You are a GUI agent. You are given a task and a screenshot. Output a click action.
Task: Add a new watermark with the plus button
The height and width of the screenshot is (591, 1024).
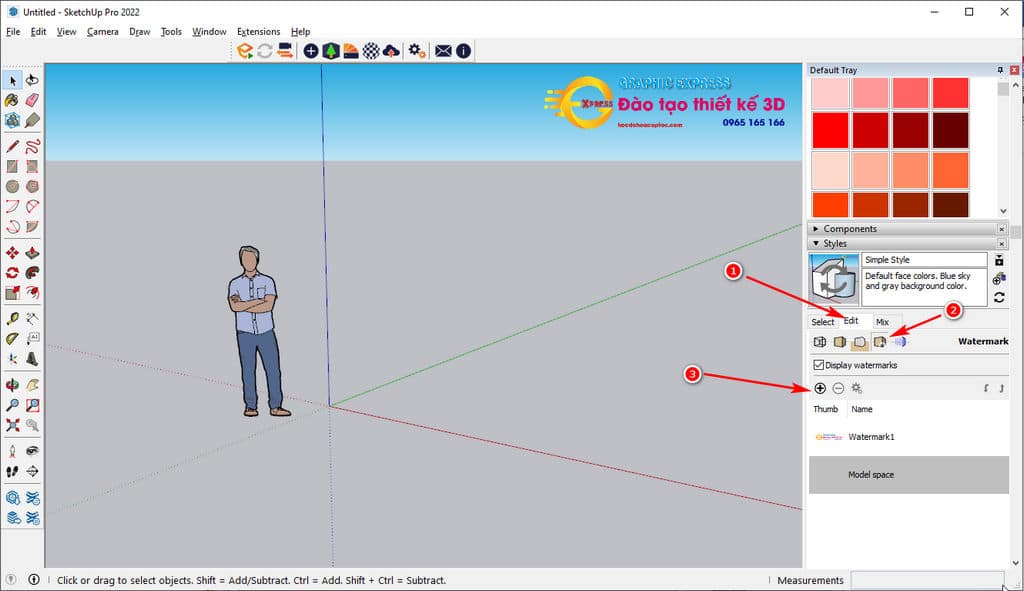819,388
